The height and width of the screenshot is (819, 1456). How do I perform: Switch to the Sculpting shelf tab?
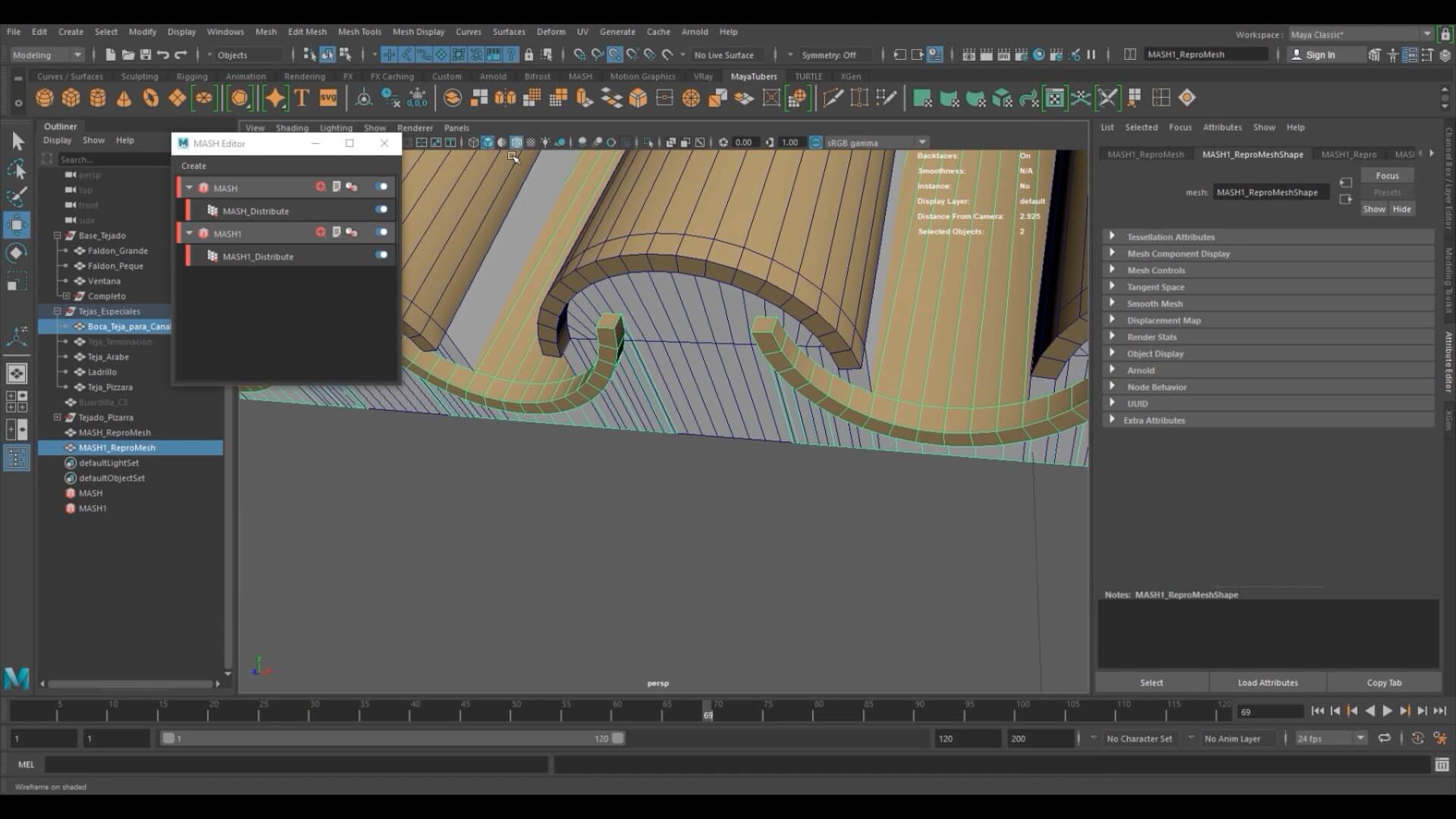click(140, 77)
